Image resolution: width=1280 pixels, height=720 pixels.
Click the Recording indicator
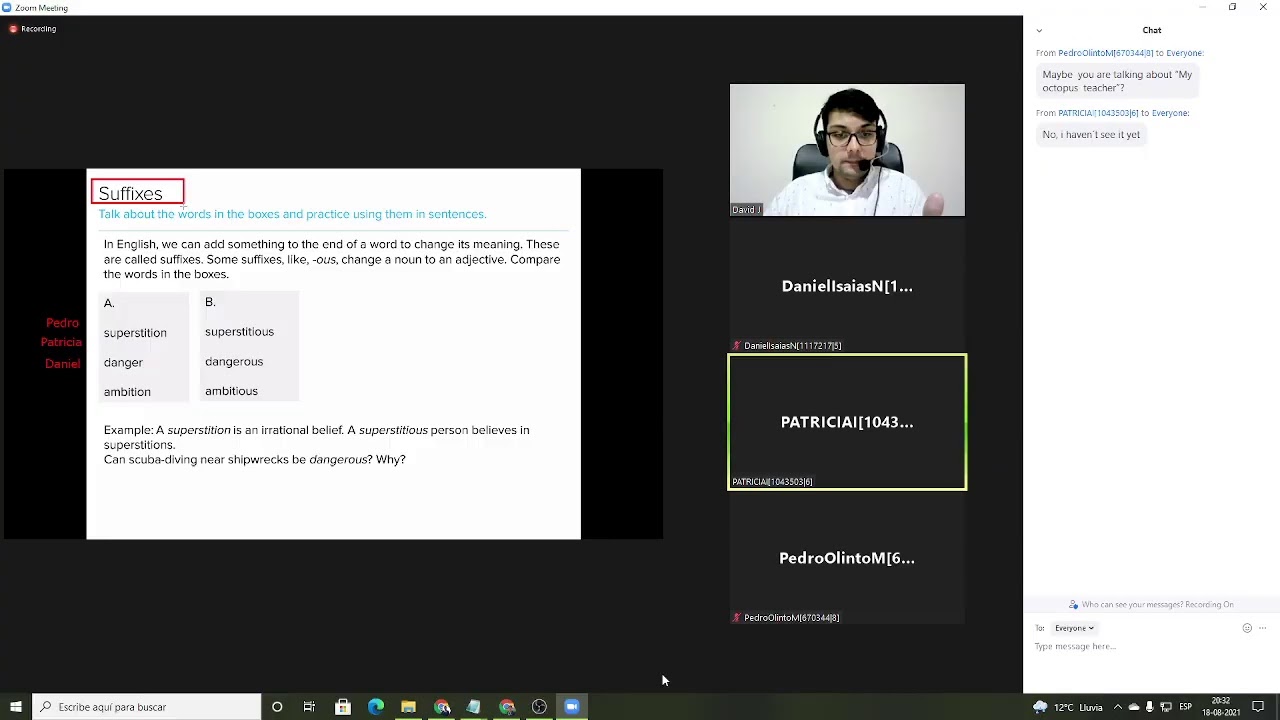(x=32, y=29)
